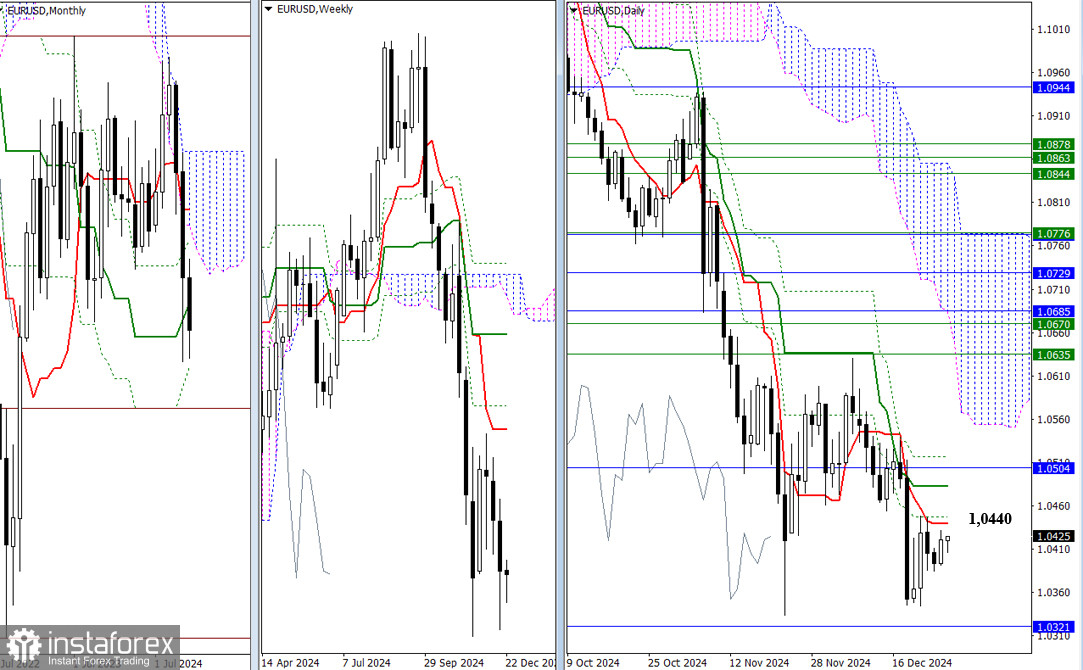Click the 14 Apr 2024 weekly date label
The image size is (1083, 670).
coord(291,662)
